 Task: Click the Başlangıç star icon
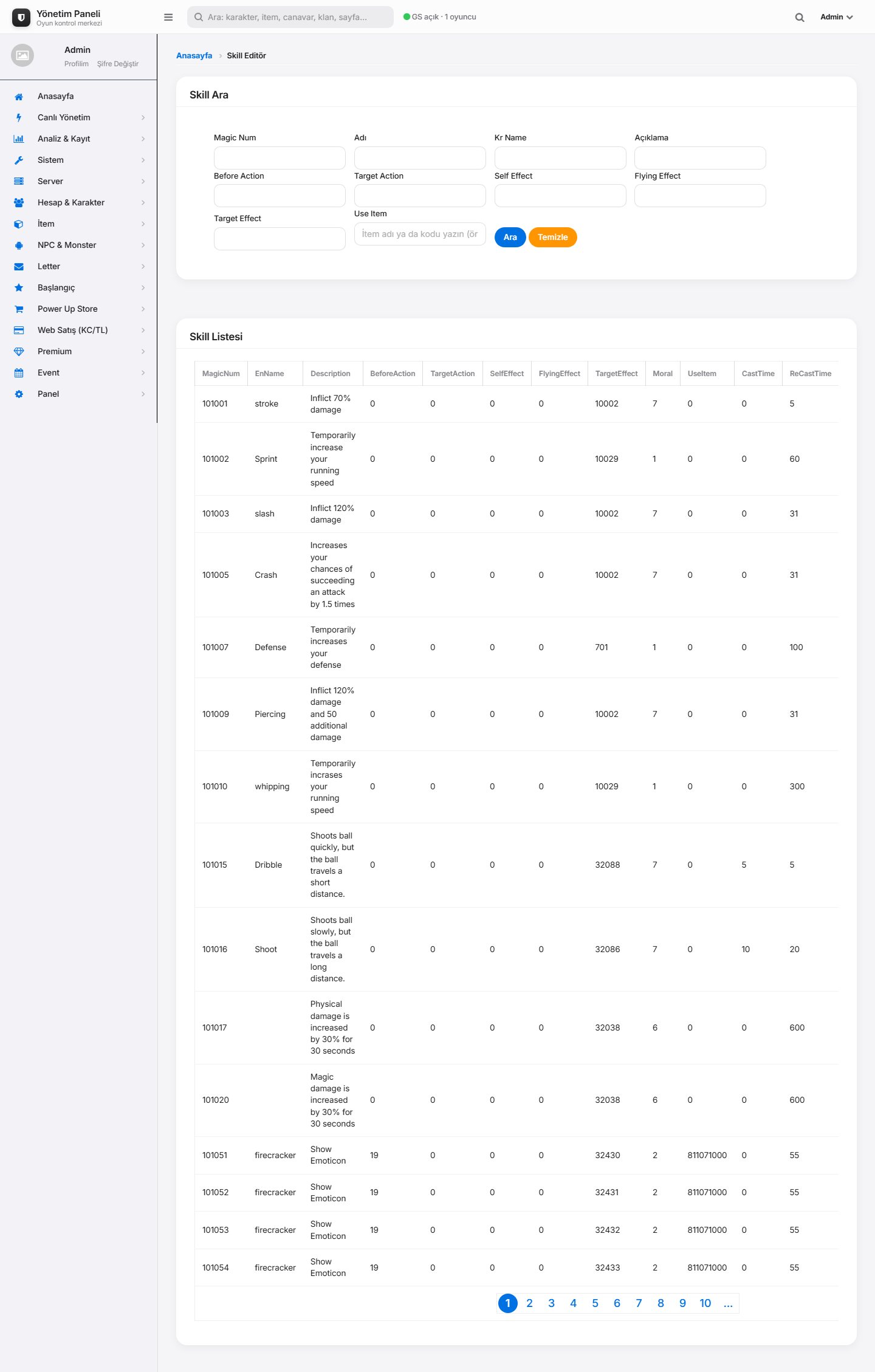pos(19,288)
